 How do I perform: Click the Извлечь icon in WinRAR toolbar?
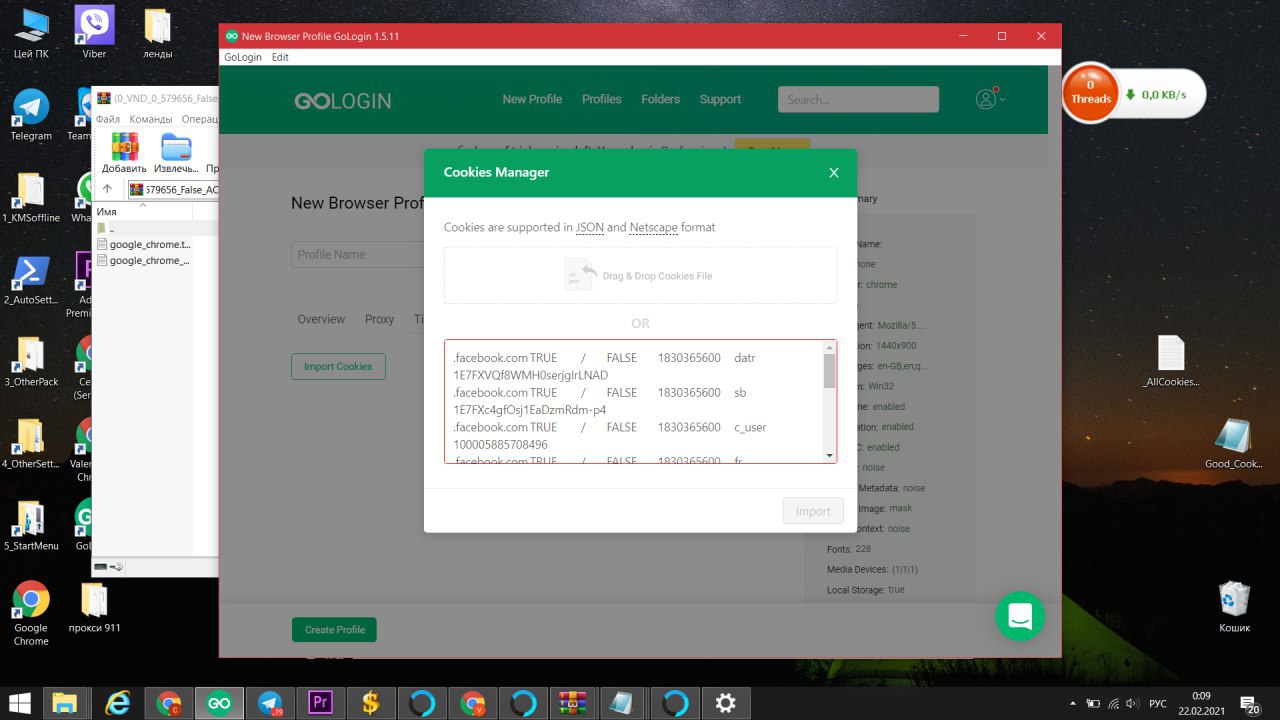click(176, 153)
